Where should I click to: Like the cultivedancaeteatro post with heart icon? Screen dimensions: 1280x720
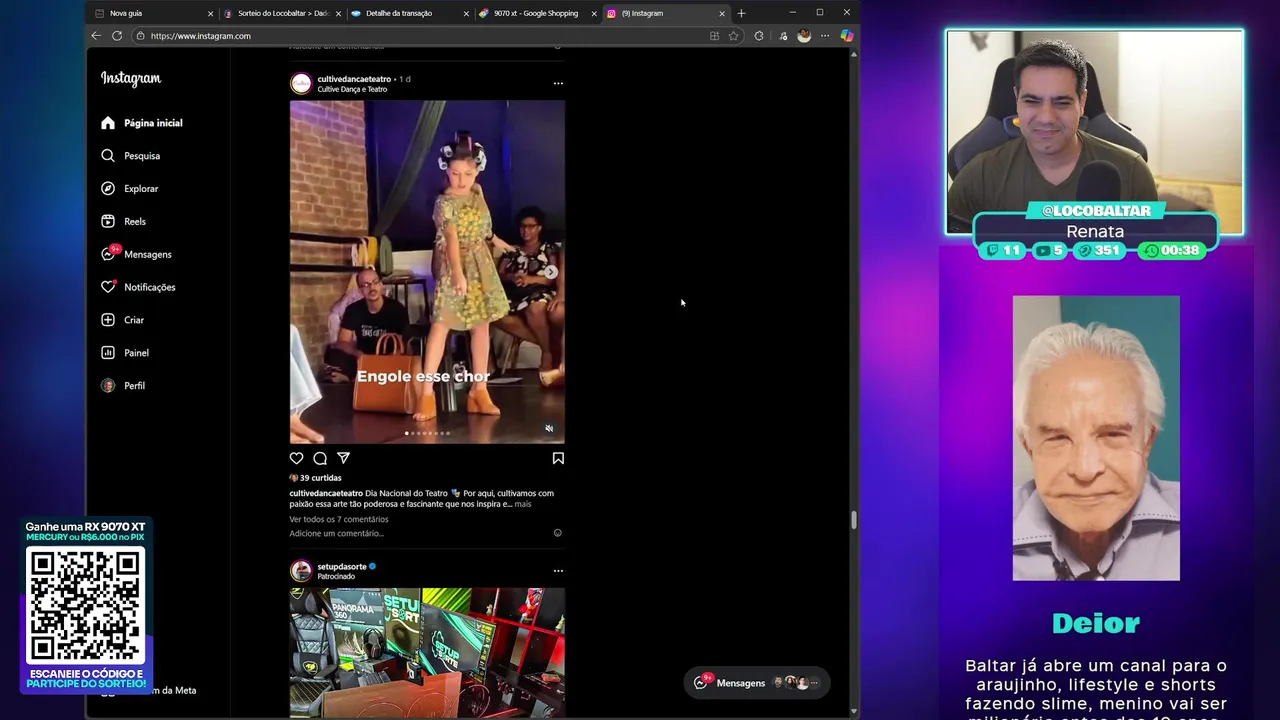tap(296, 458)
